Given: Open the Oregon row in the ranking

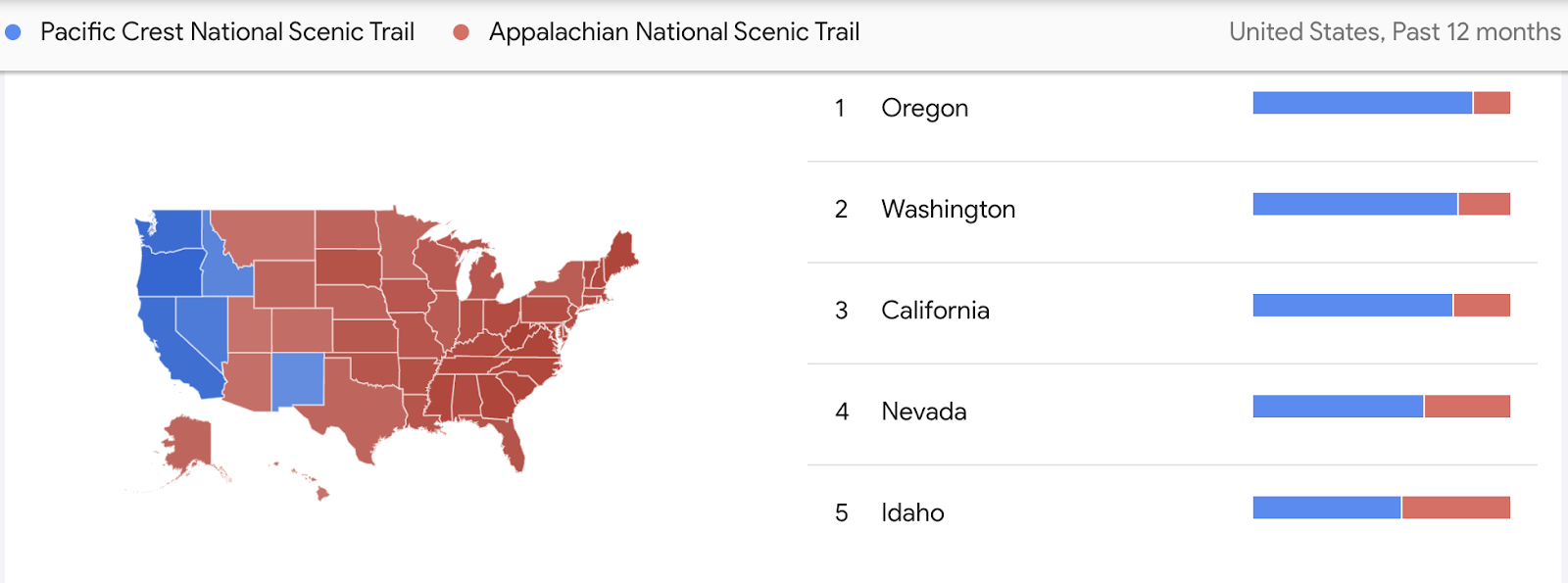Looking at the screenshot, I should [x=1172, y=110].
